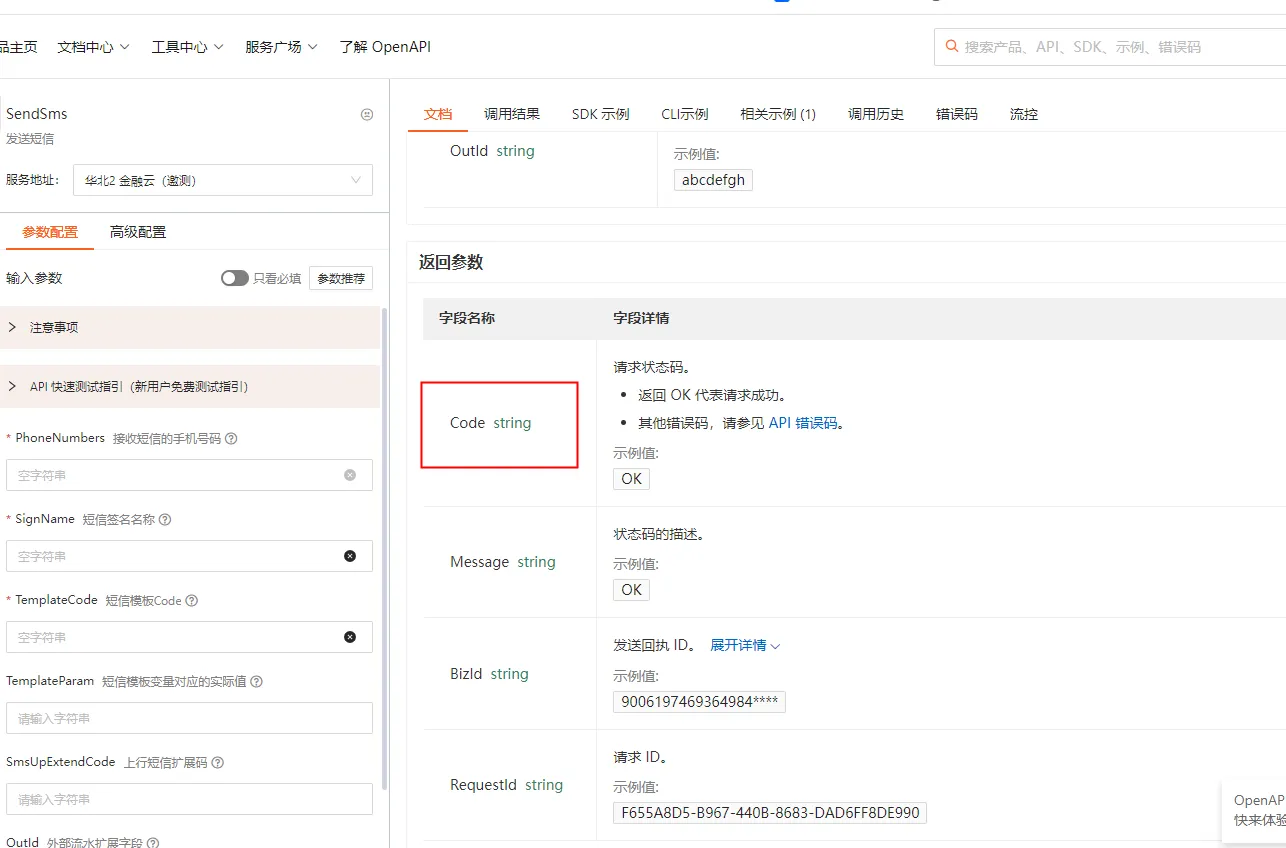Viewport: 1286px width, 848px height.
Task: Click the SignName input field
Action: click(x=189, y=556)
